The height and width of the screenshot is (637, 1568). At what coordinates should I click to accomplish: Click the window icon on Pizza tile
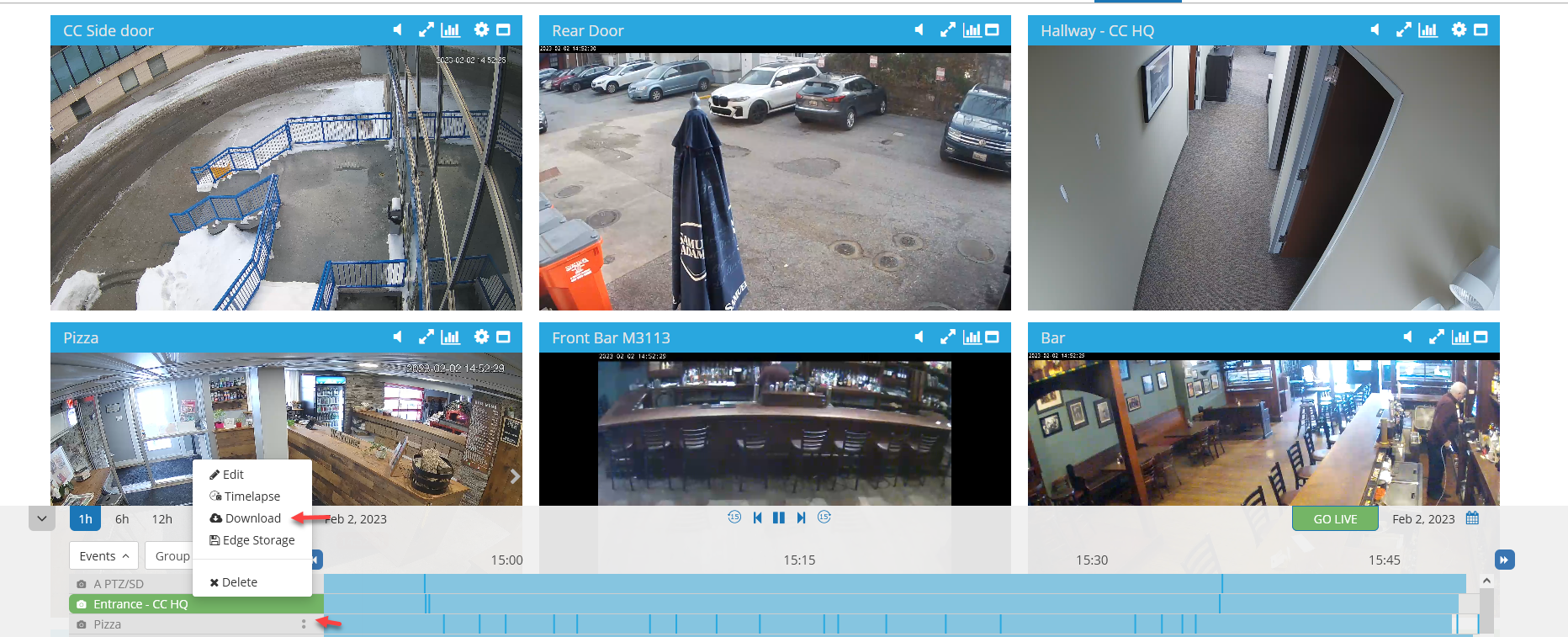pos(503,337)
